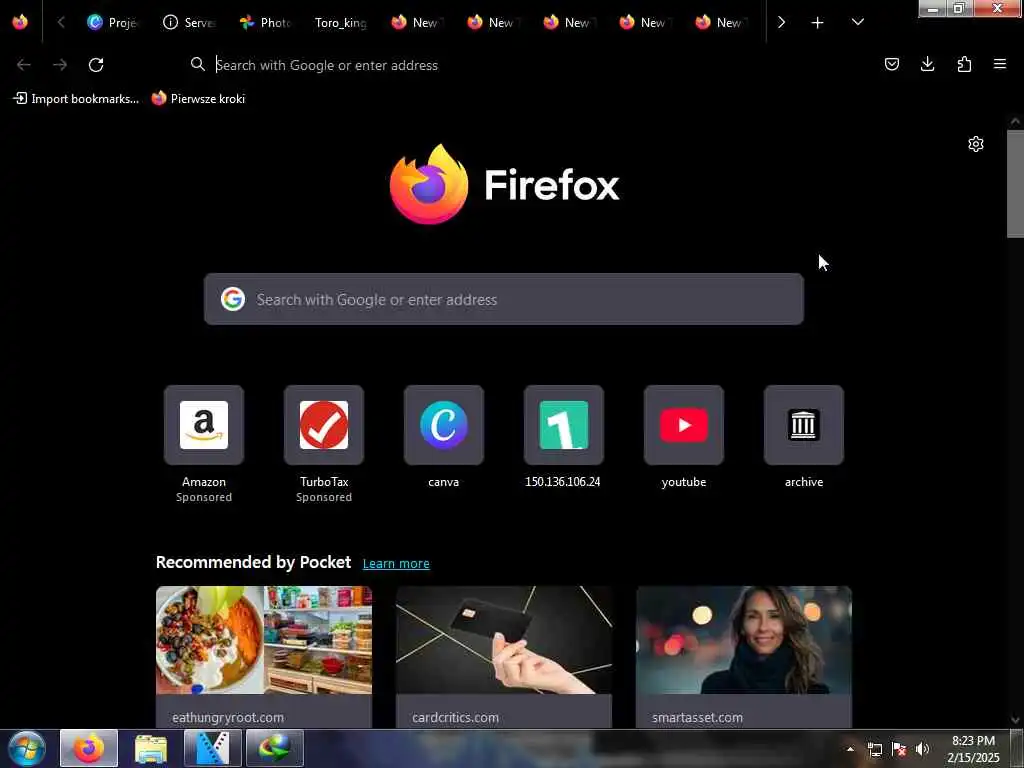Viewport: 1024px width, 768px height.
Task: Switch to the Photos tab
Action: [x=264, y=22]
